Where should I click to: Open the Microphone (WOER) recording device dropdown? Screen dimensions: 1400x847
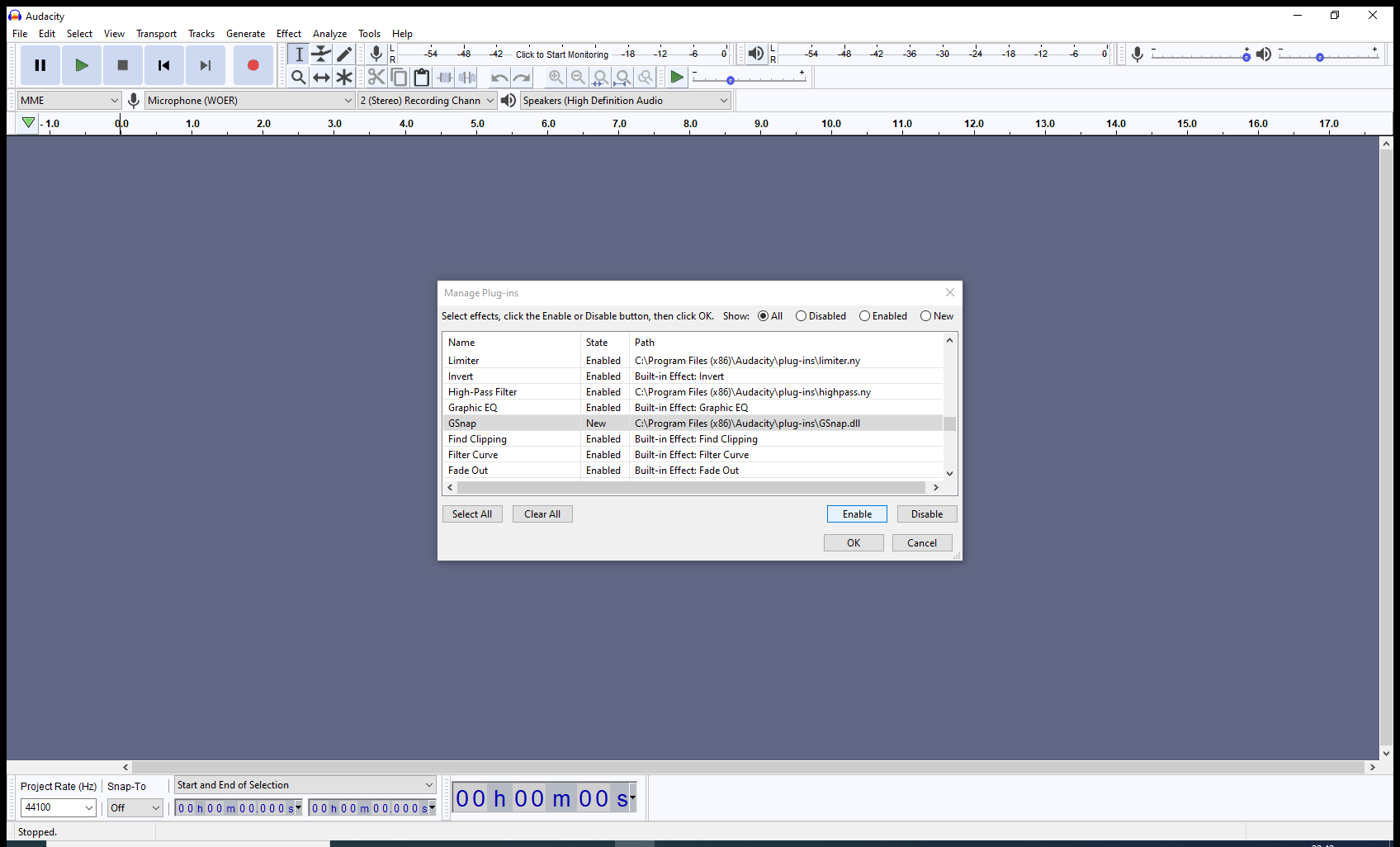click(x=249, y=101)
